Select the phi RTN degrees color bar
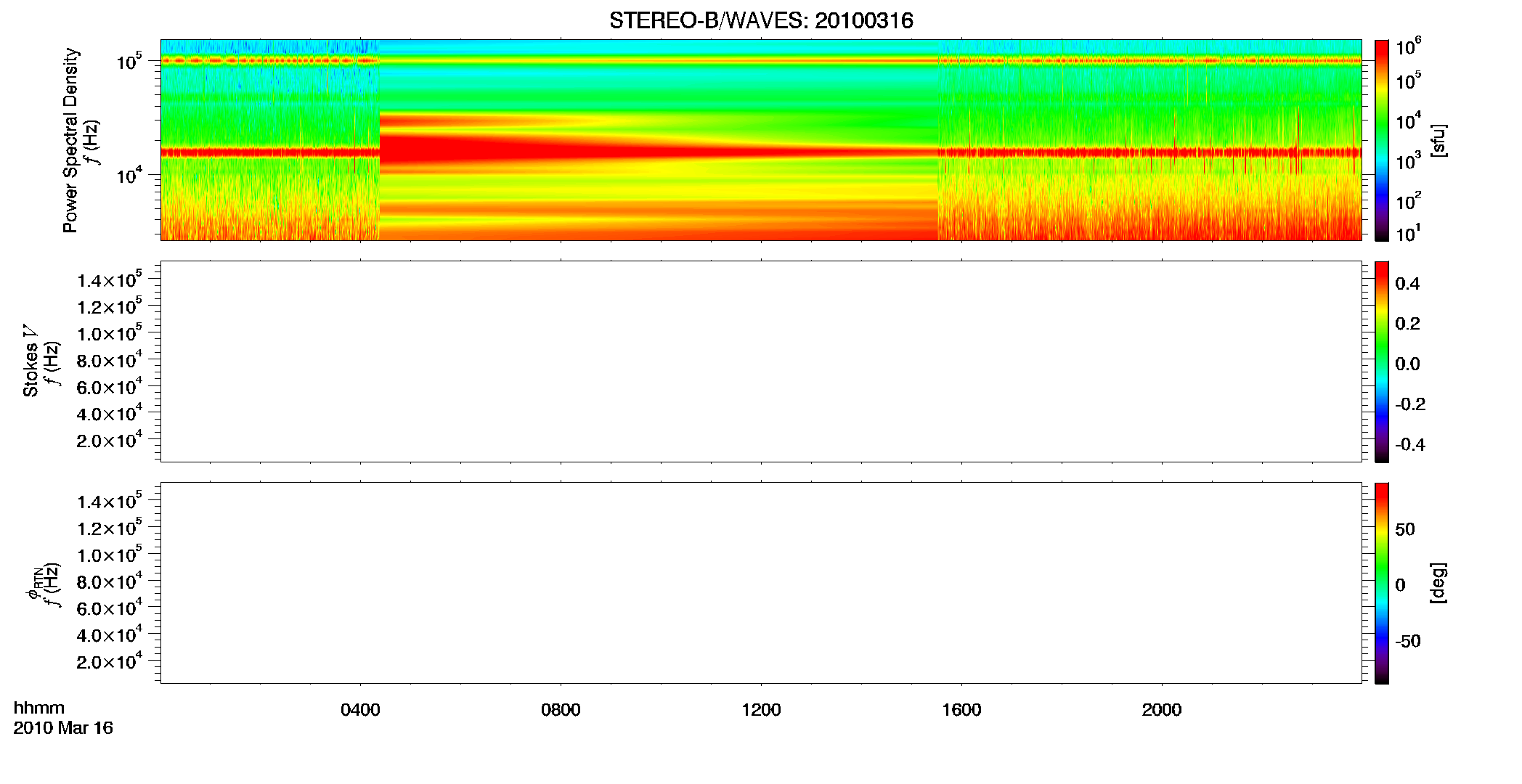Screen dimensions: 1522x784 (x=1382, y=583)
